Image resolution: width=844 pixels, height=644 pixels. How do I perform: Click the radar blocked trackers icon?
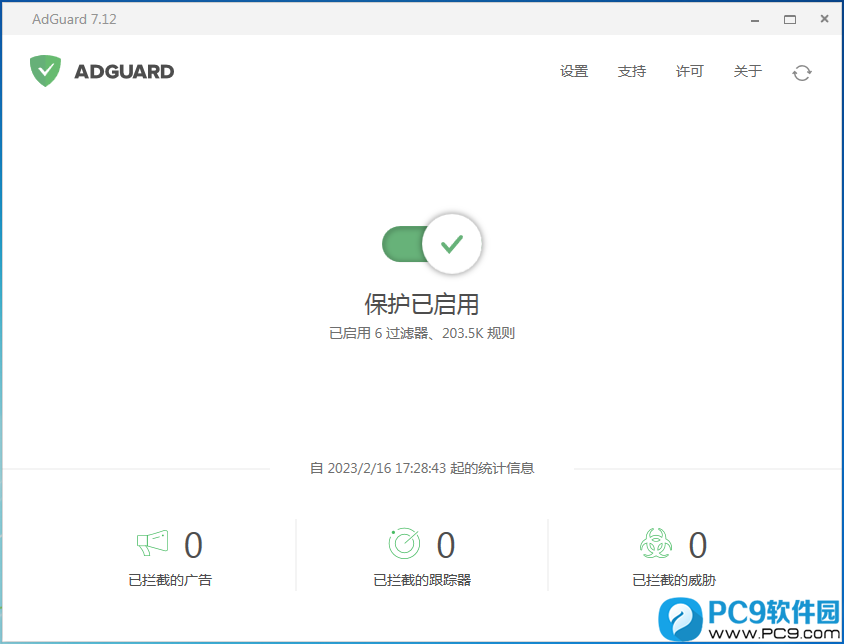tap(404, 543)
